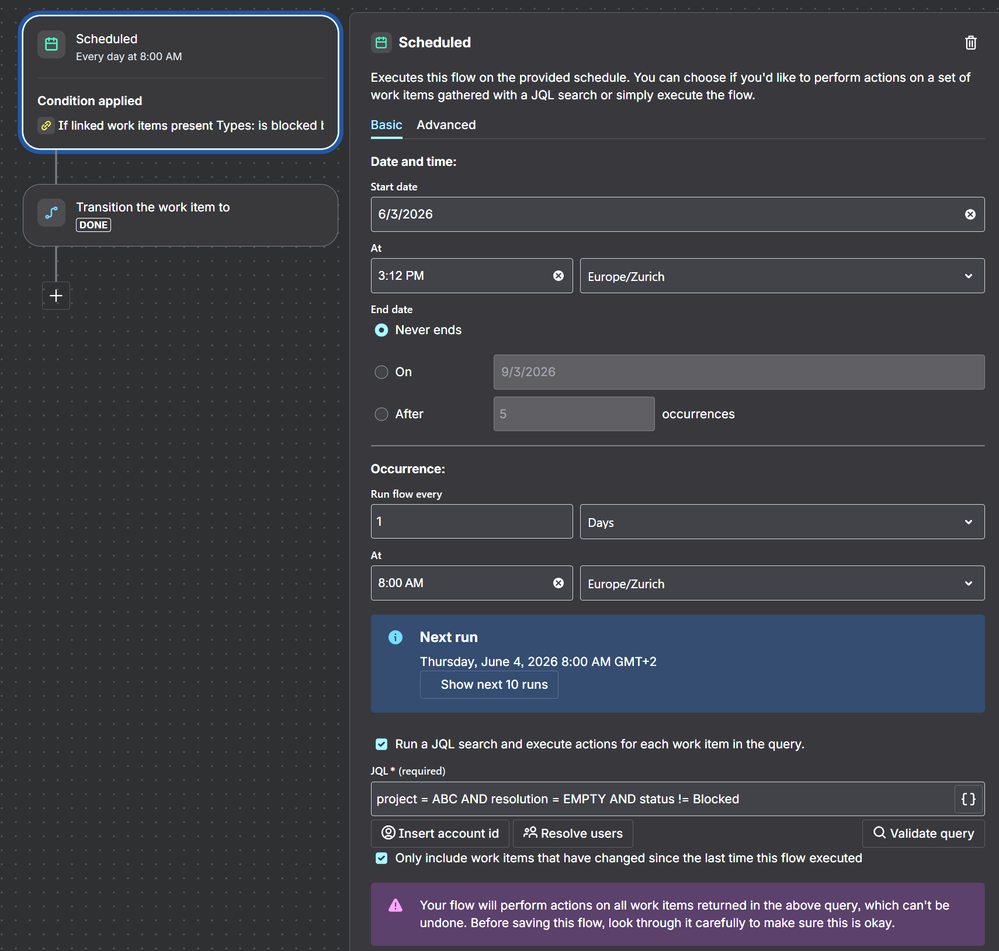Click the calendar icon on the Scheduled flow card
This screenshot has width=999, height=951.
52,45
